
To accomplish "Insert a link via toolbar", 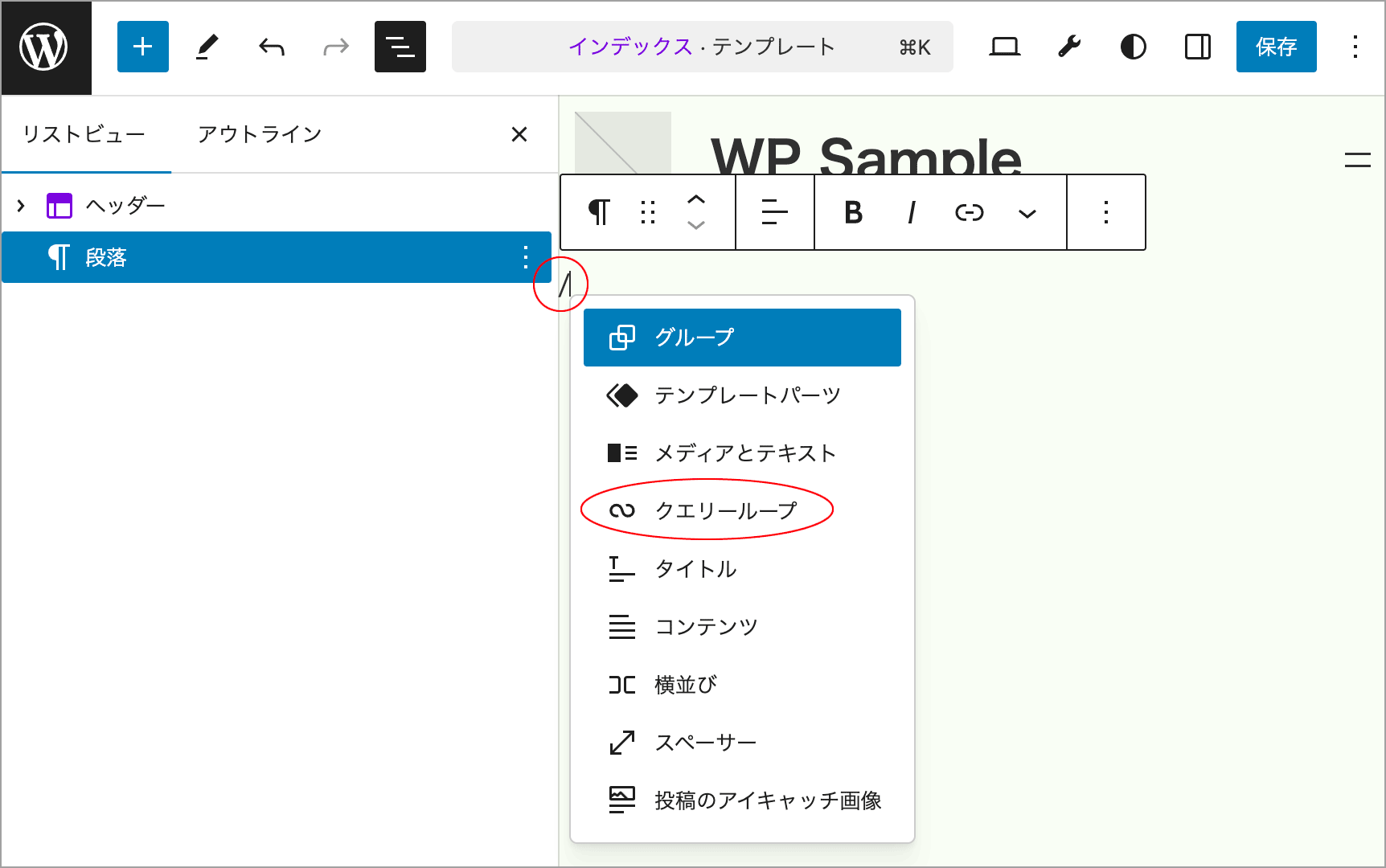I will [969, 213].
